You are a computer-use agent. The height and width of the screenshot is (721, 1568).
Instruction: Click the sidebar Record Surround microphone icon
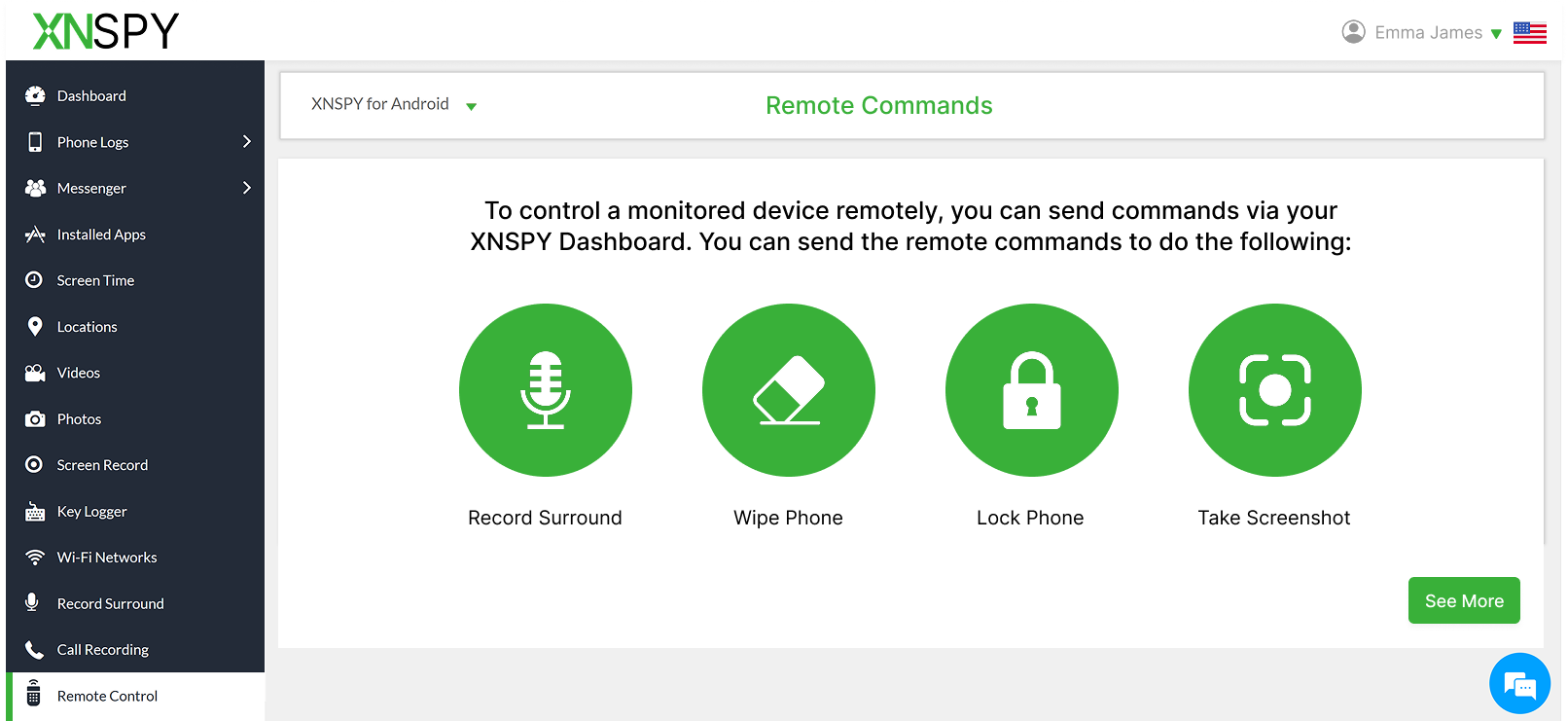point(32,602)
